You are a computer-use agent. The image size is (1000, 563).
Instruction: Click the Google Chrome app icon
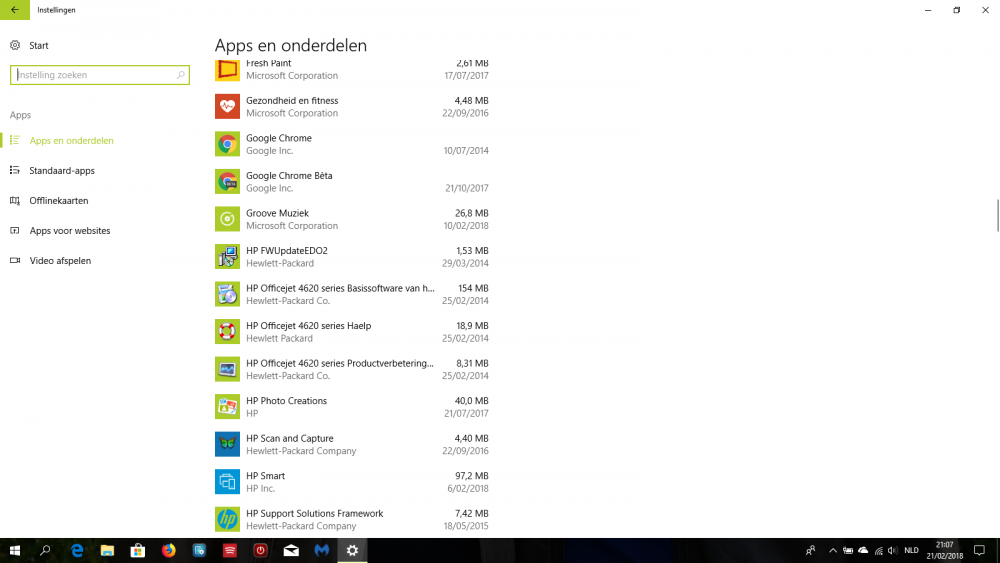tap(227, 144)
